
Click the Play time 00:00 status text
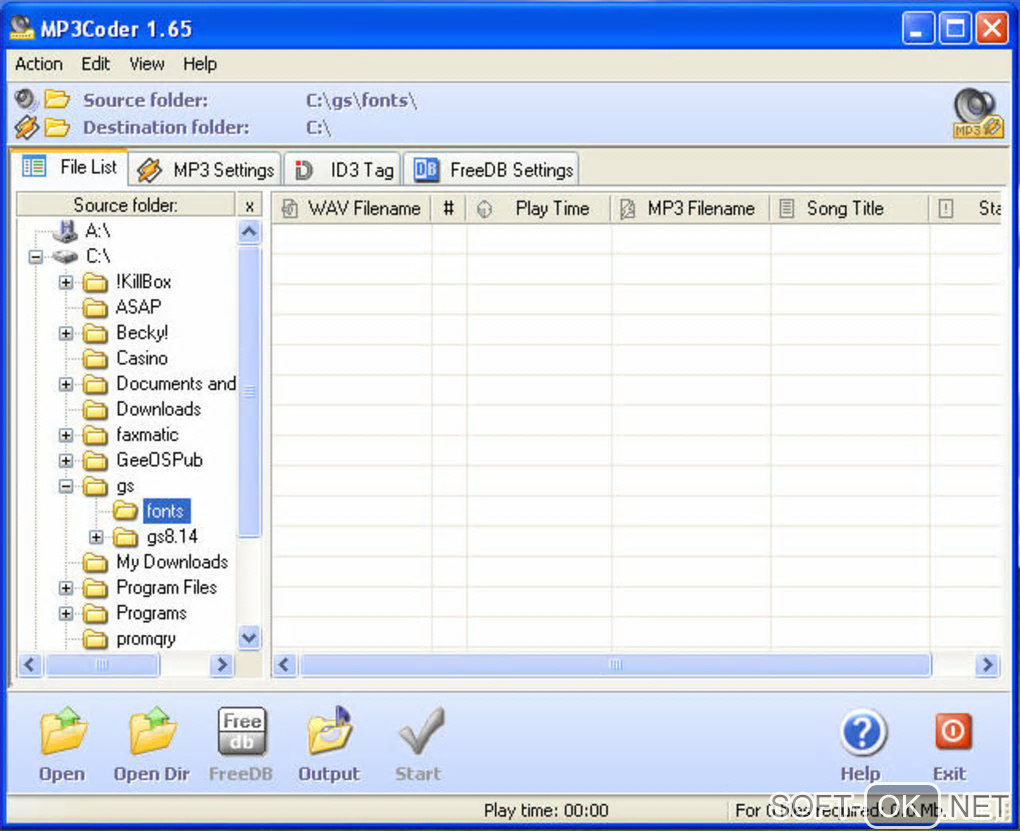pos(546,810)
